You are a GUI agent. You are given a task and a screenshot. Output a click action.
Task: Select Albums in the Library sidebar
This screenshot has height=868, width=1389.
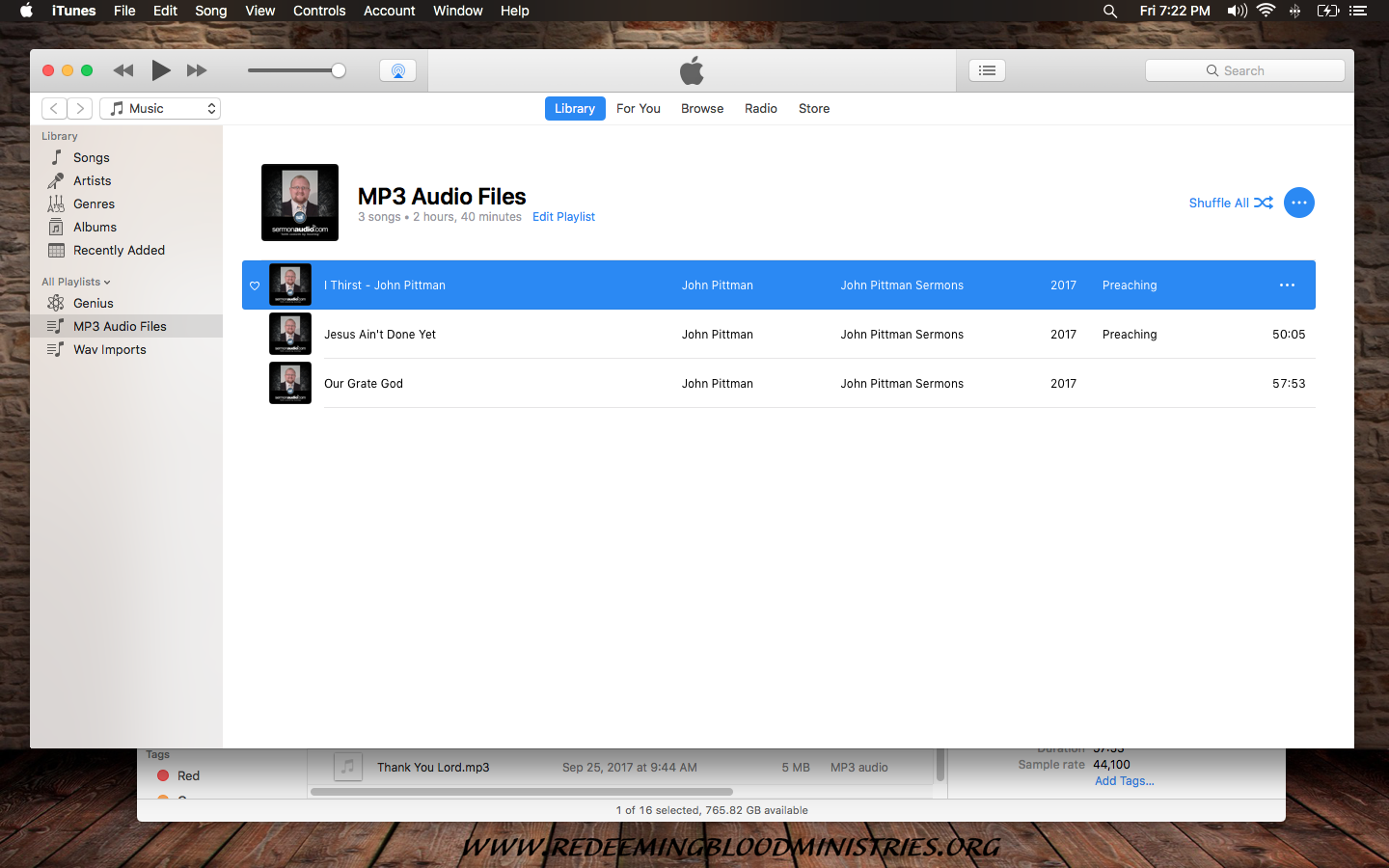coord(126,228)
